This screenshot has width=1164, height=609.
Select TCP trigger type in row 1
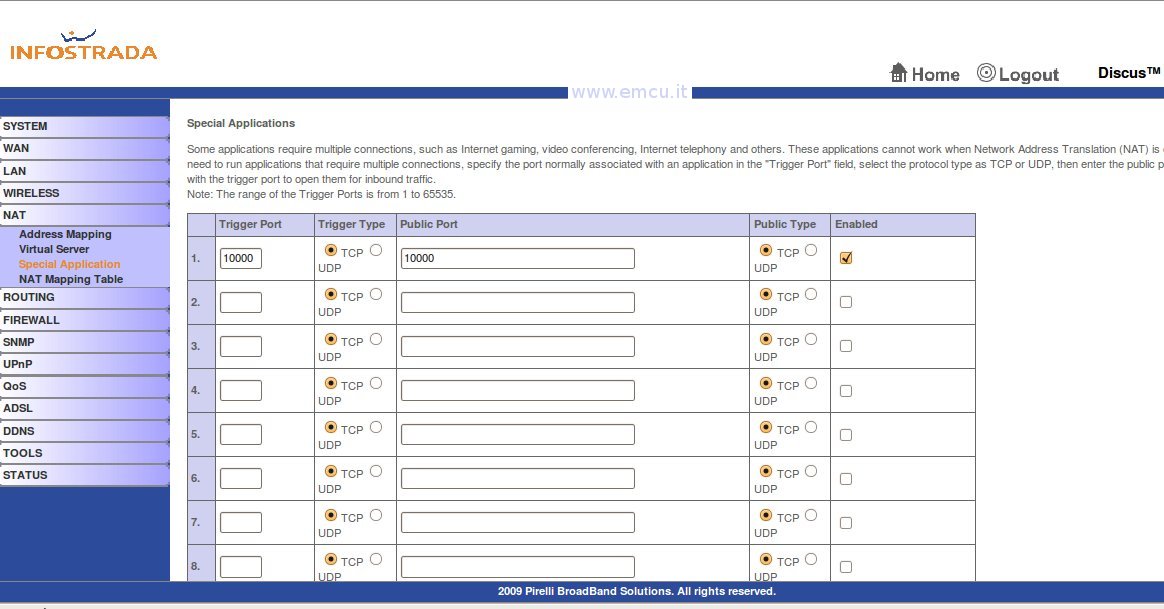click(331, 250)
